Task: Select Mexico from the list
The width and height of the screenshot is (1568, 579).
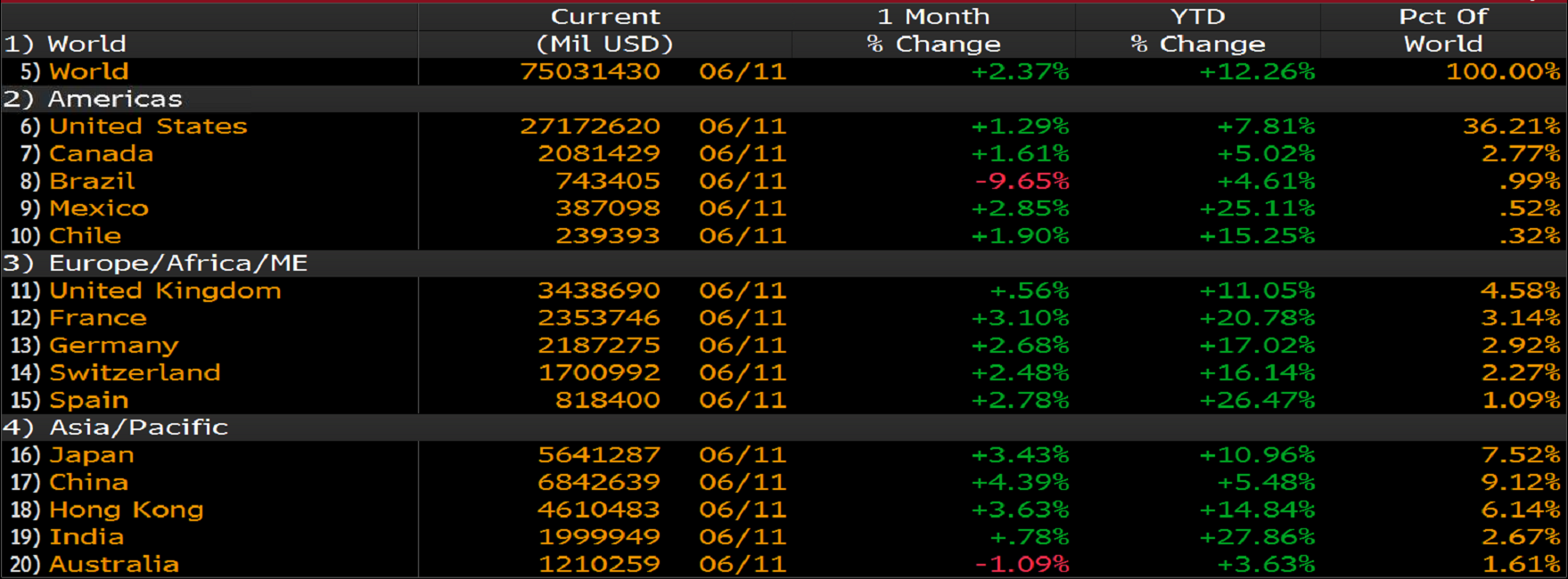Action: (99, 208)
